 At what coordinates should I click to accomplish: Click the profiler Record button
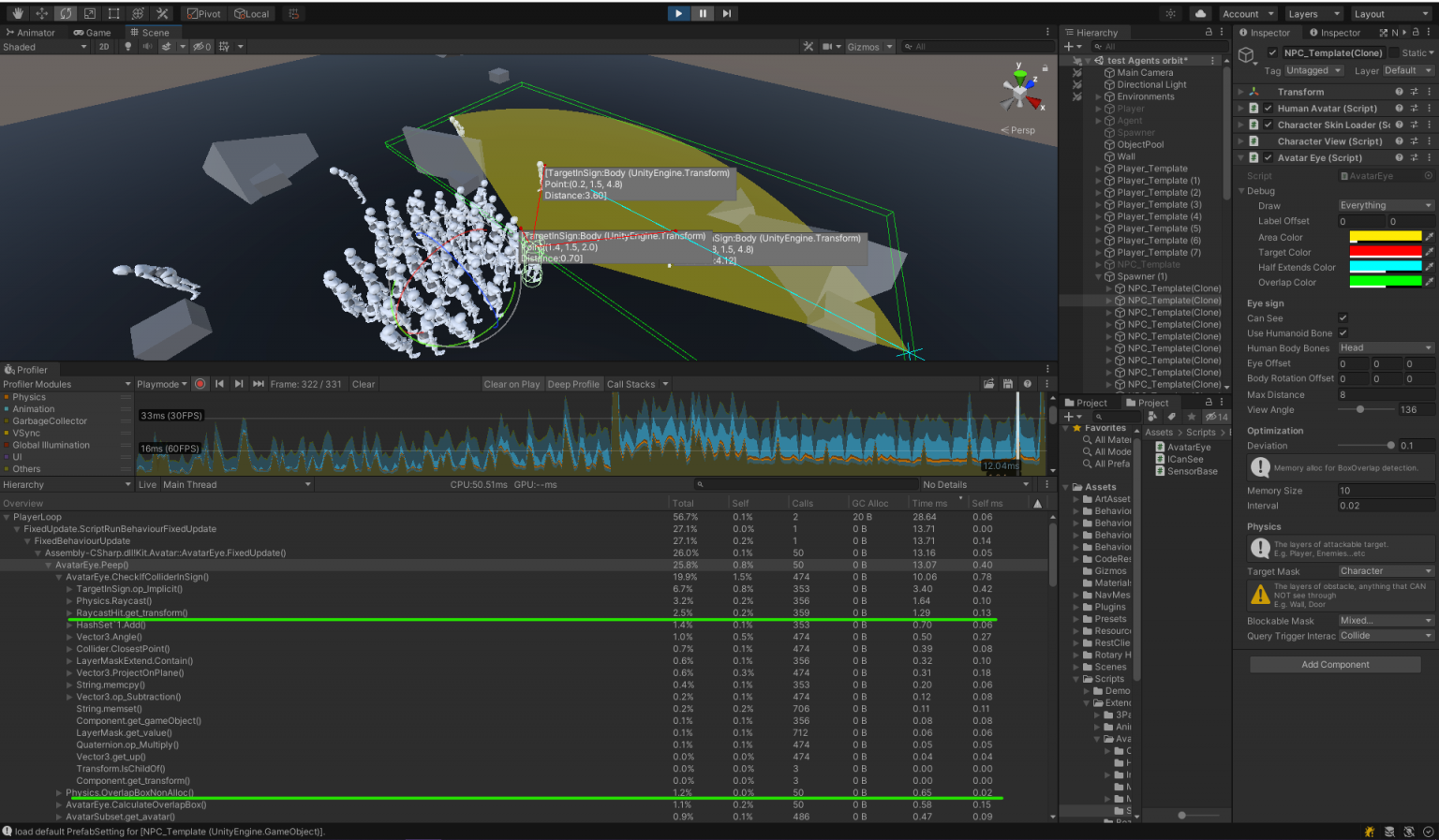pos(200,384)
